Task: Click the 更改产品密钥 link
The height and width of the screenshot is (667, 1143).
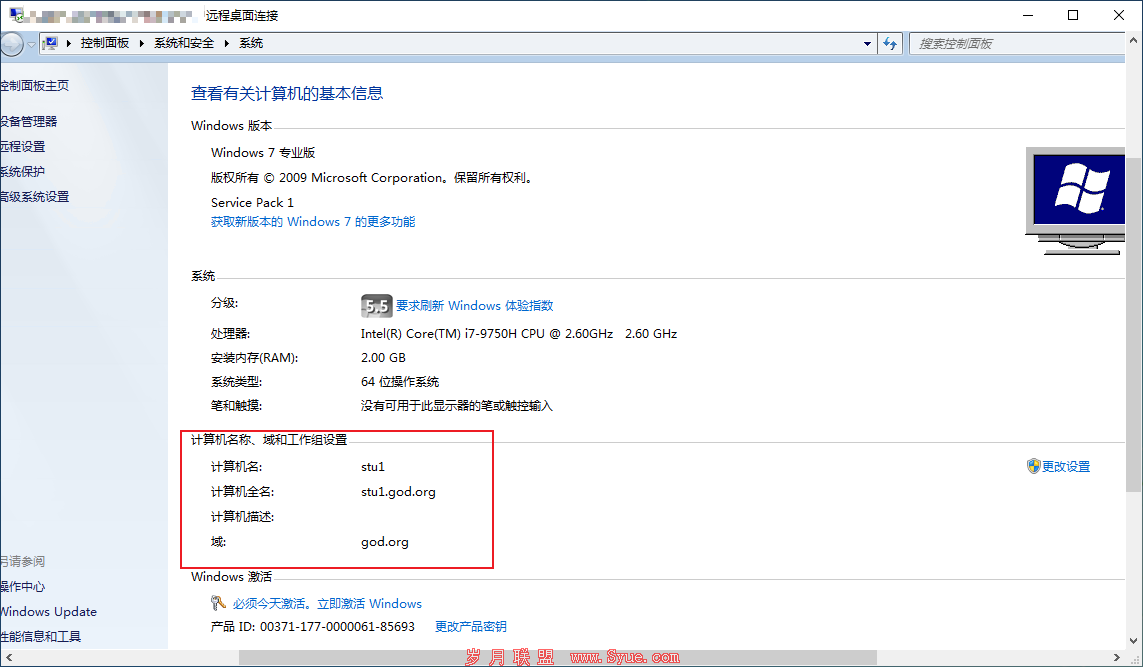Action: 470,626
